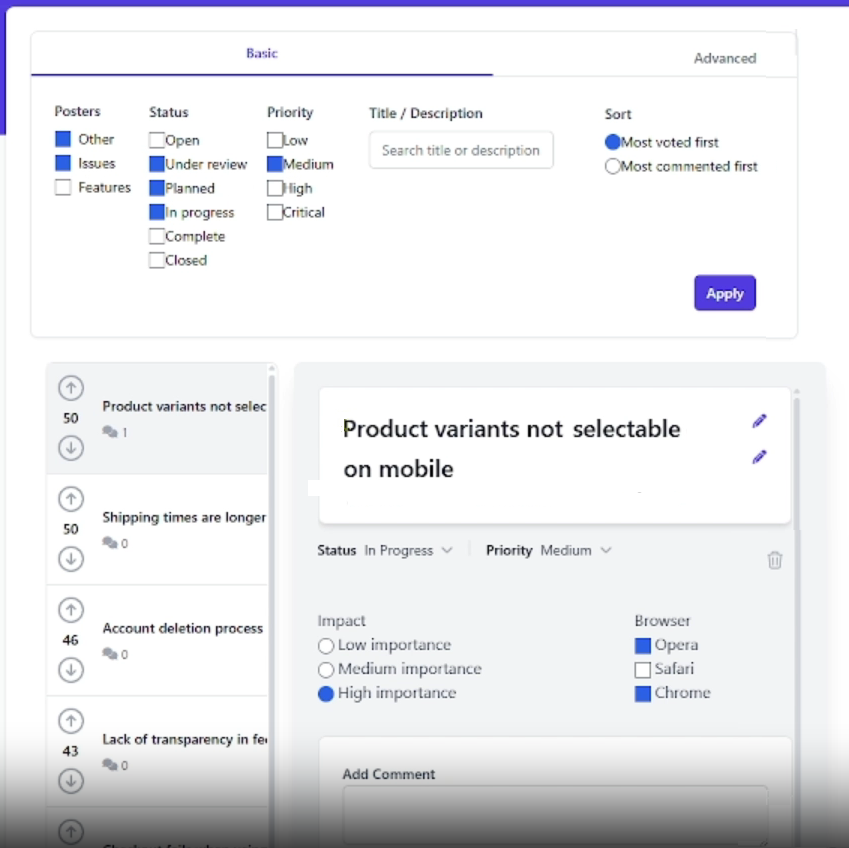Delete the issue with trash icon

coord(774,559)
